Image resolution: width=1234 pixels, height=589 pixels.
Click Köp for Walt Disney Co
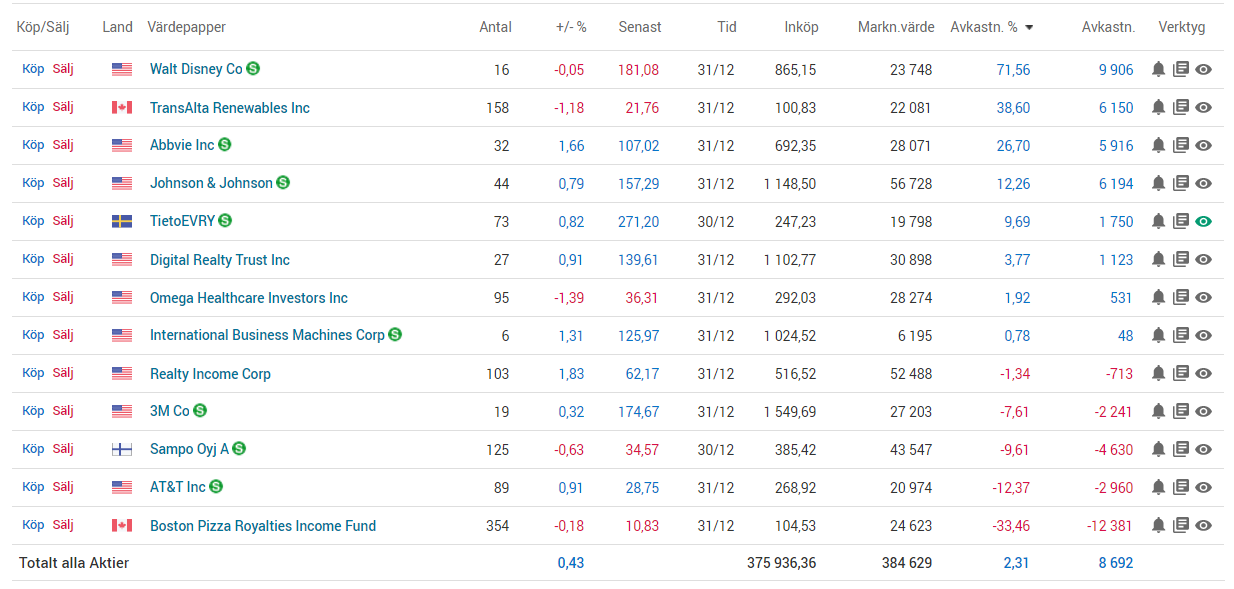tap(33, 69)
